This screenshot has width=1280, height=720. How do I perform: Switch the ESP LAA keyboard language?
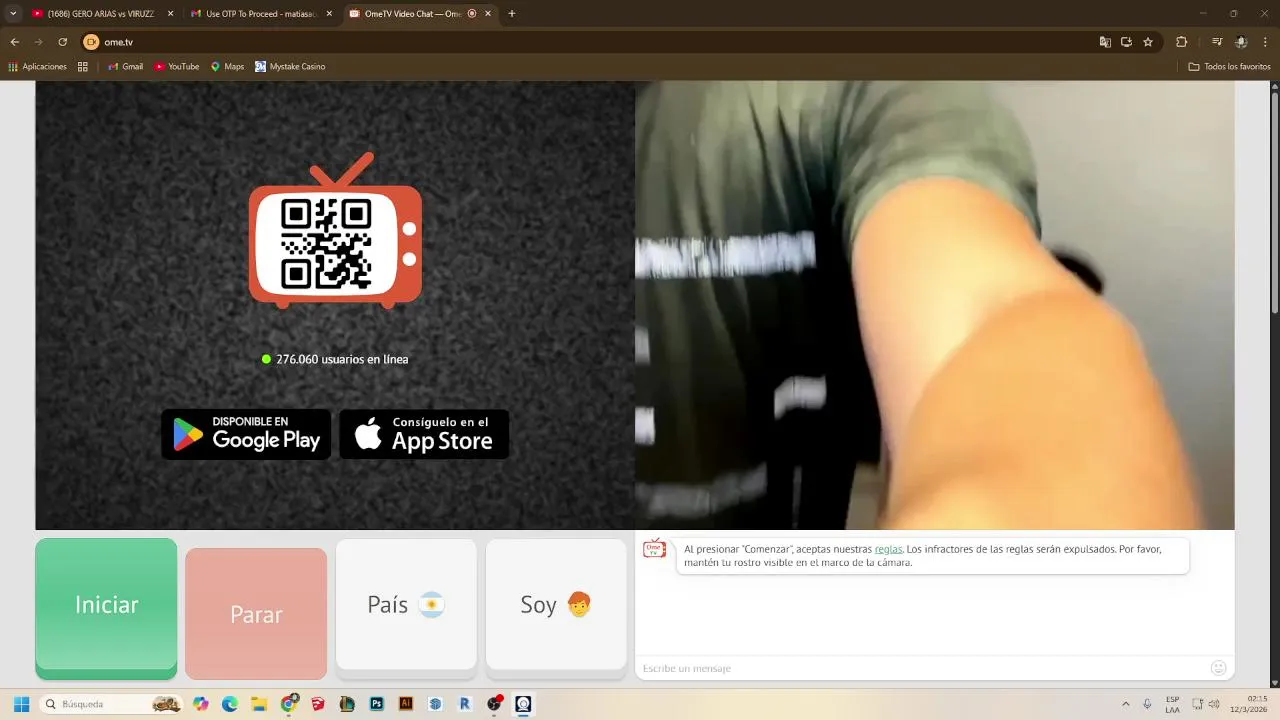[x=1172, y=704]
